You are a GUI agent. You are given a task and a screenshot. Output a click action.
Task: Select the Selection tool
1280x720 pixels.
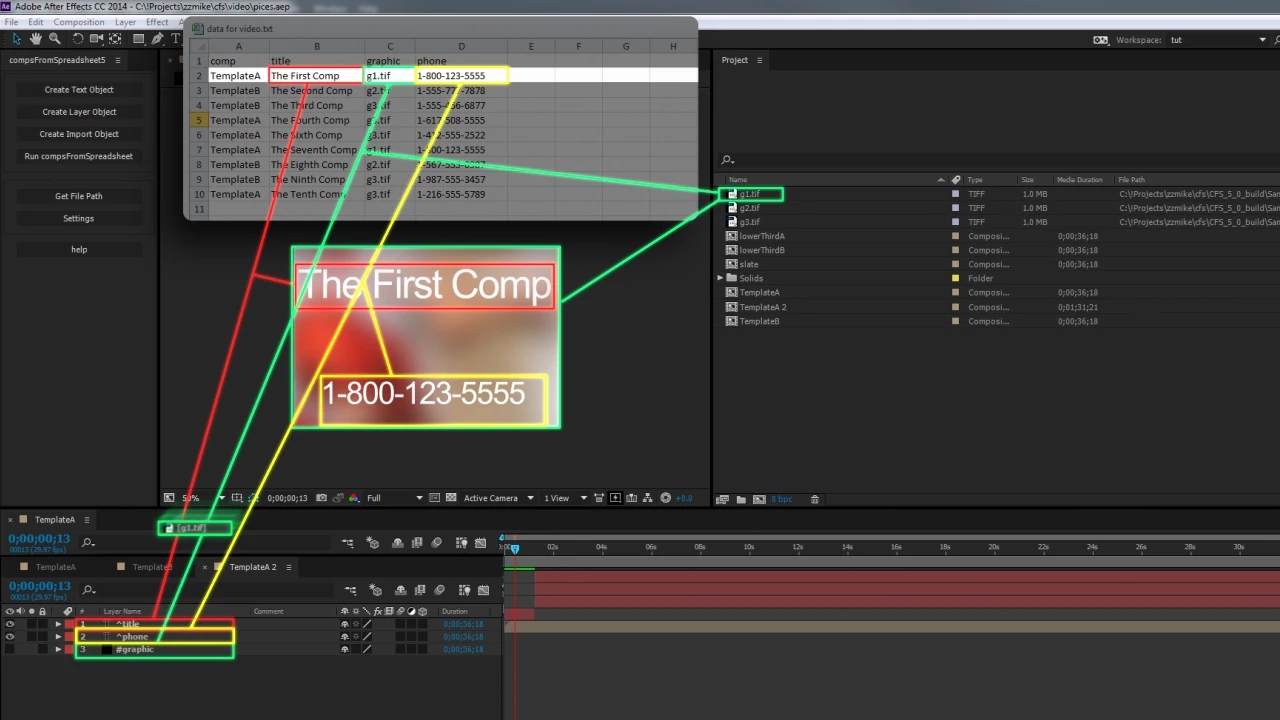(16, 38)
